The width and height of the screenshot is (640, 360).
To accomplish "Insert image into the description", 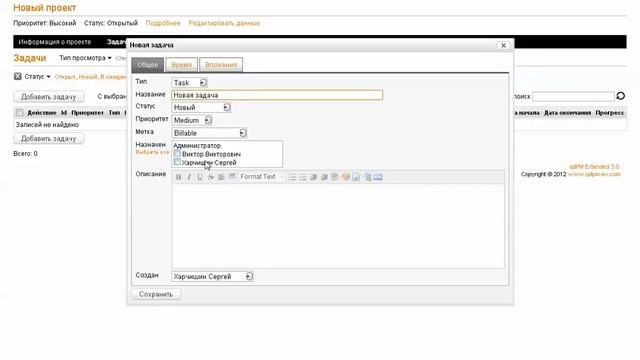I will tap(356, 177).
